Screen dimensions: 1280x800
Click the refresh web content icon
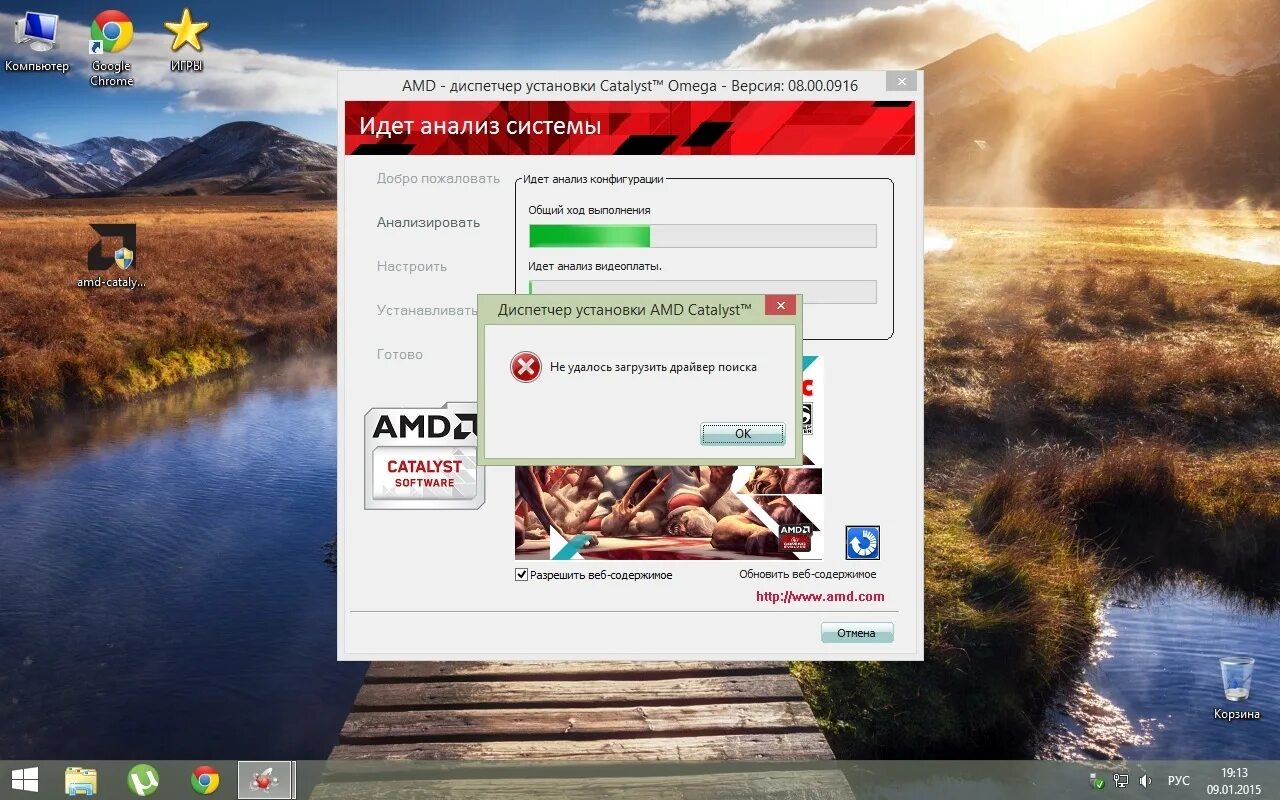tap(862, 543)
